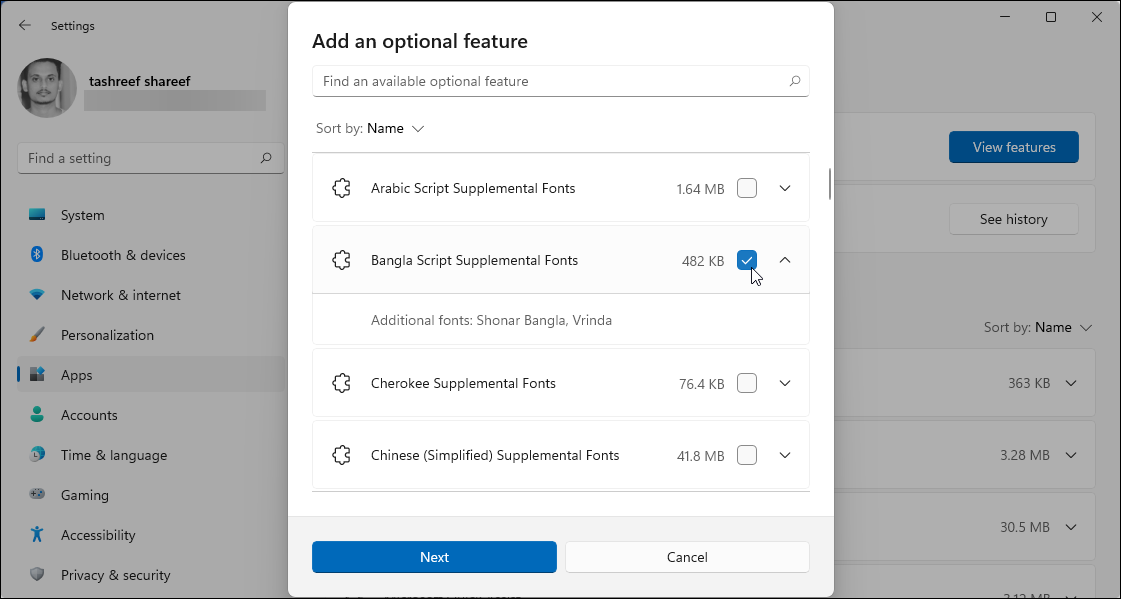
Task: Open the Apps settings section
Action: [x=76, y=375]
